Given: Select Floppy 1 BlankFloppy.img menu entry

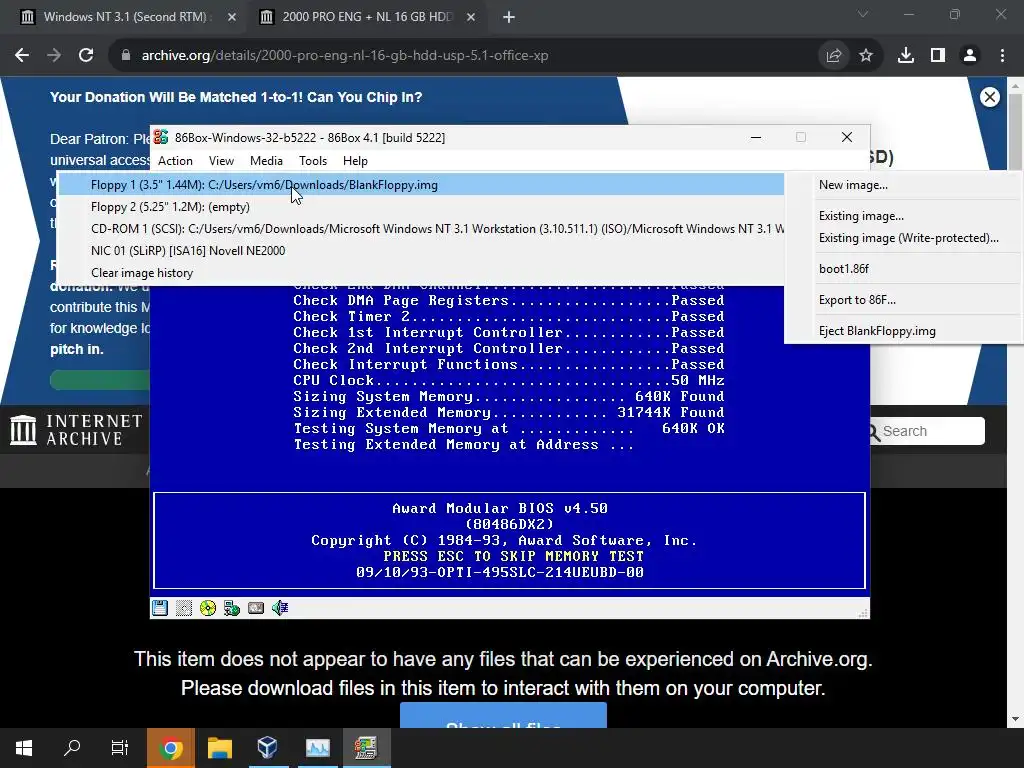Looking at the screenshot, I should [421, 185].
